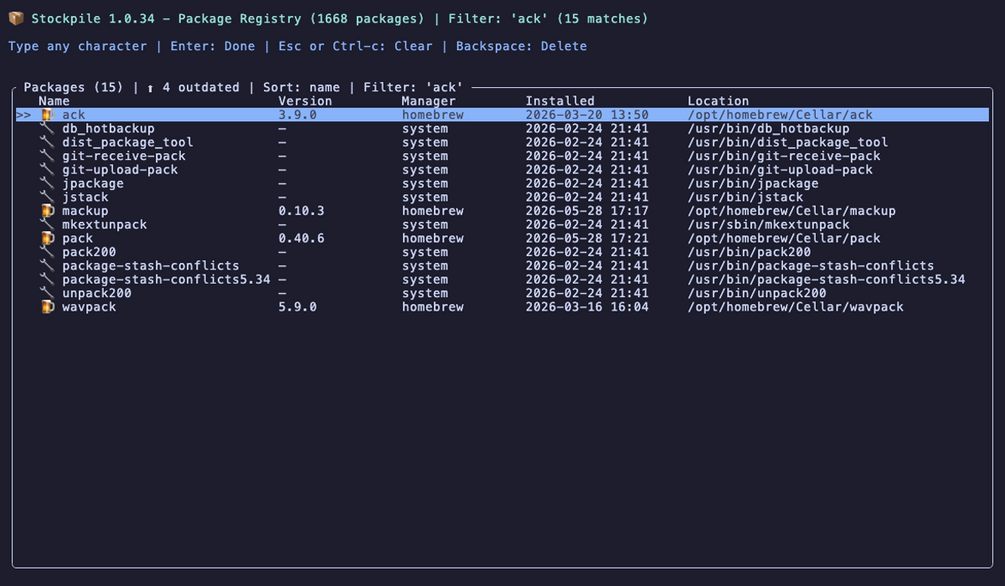Click system manager cell in unpack200 row
The height and width of the screenshot is (586, 1005).
(x=425, y=293)
